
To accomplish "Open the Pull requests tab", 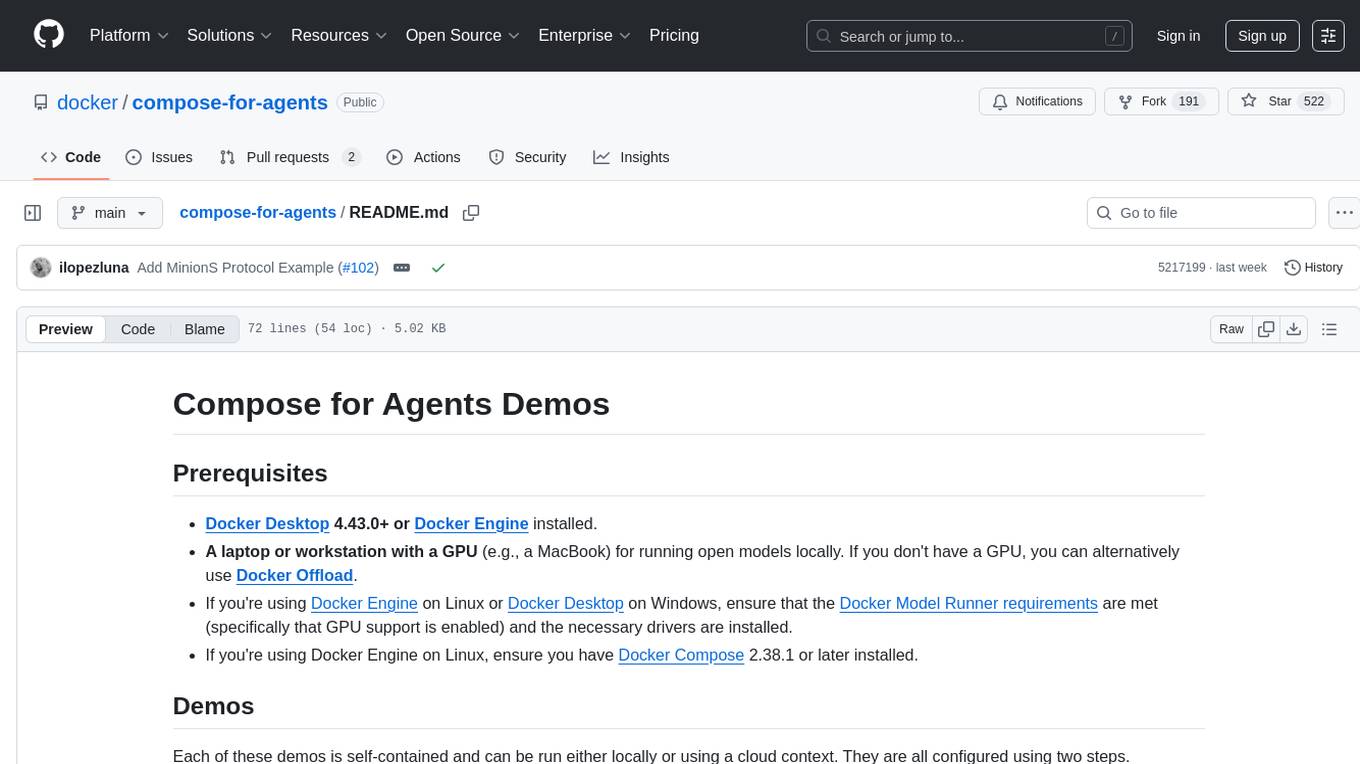I will click(289, 157).
